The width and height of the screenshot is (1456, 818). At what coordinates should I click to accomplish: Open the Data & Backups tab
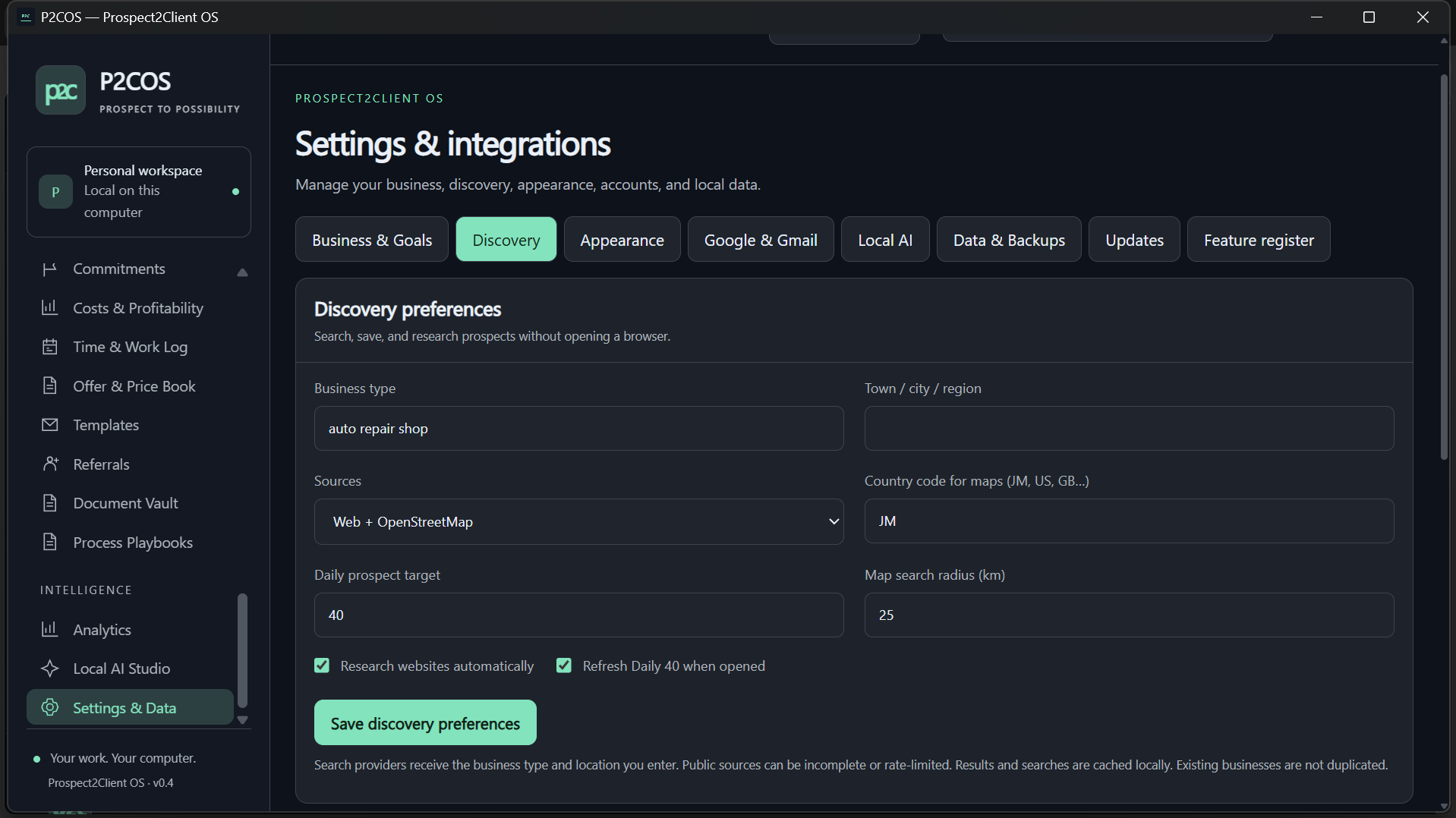pos(1009,240)
